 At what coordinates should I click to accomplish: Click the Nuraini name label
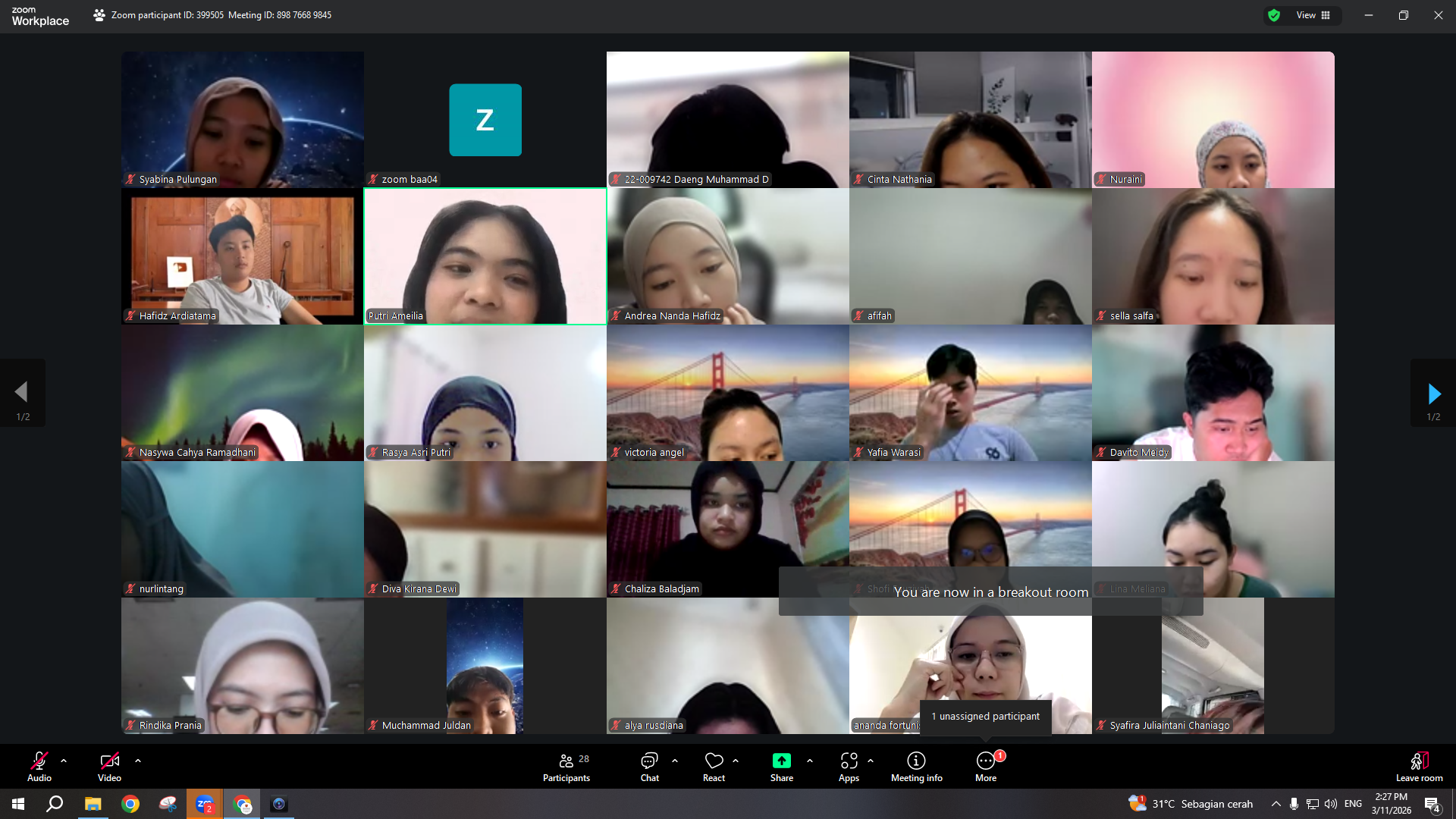click(x=1119, y=180)
